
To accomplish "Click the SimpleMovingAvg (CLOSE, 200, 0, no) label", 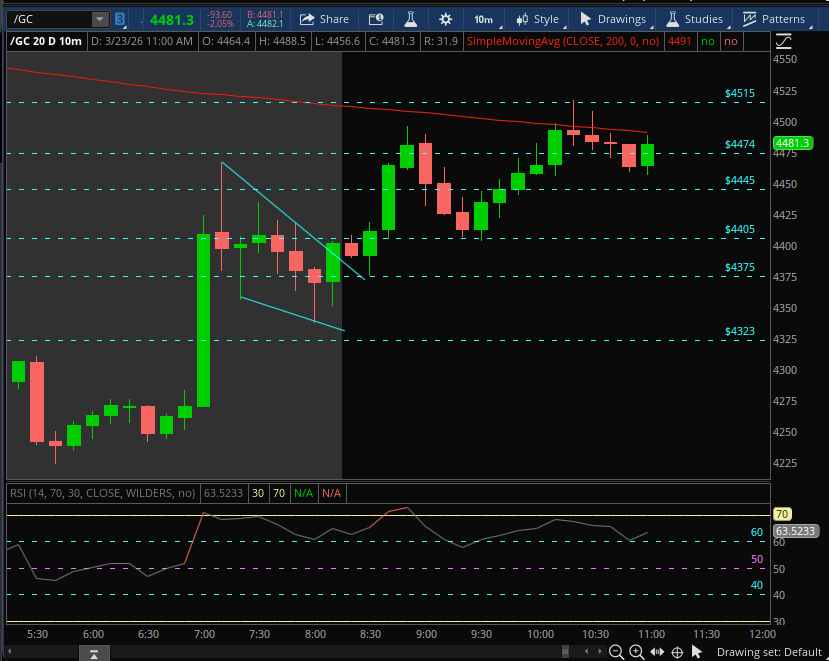I will click(563, 41).
